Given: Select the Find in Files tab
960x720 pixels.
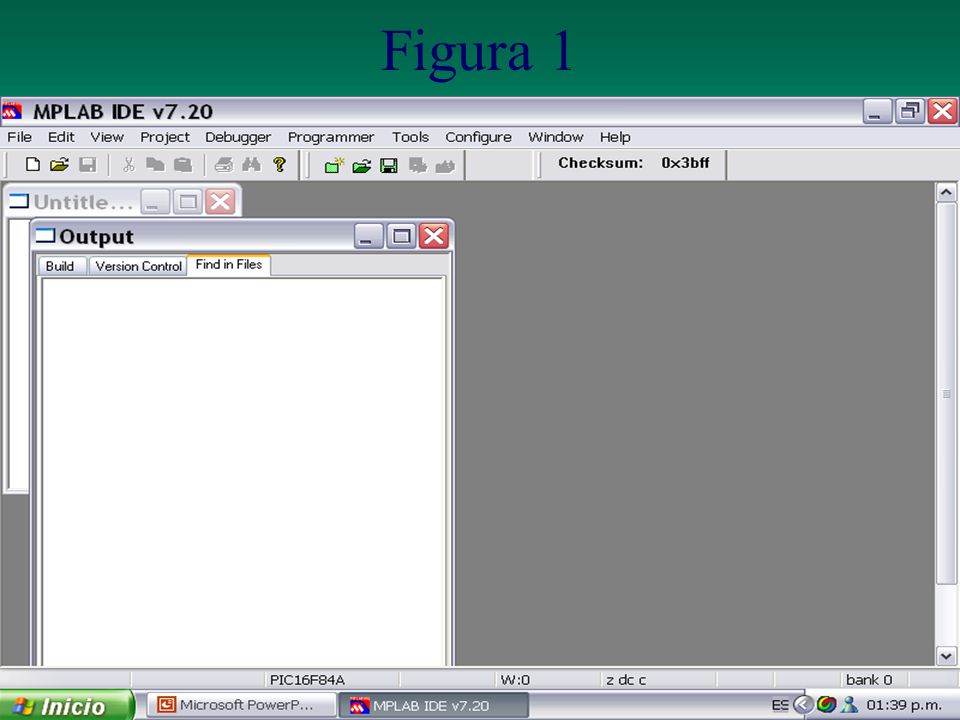Looking at the screenshot, I should pos(229,264).
